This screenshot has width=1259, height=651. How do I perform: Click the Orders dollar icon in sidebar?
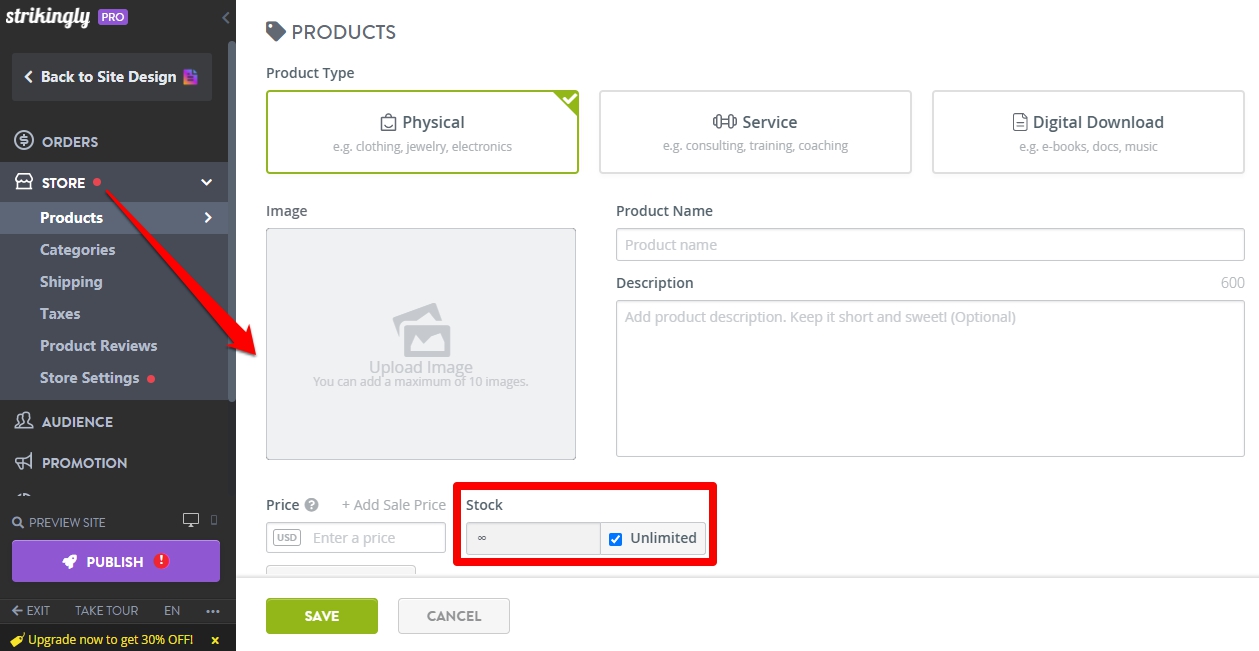point(24,141)
